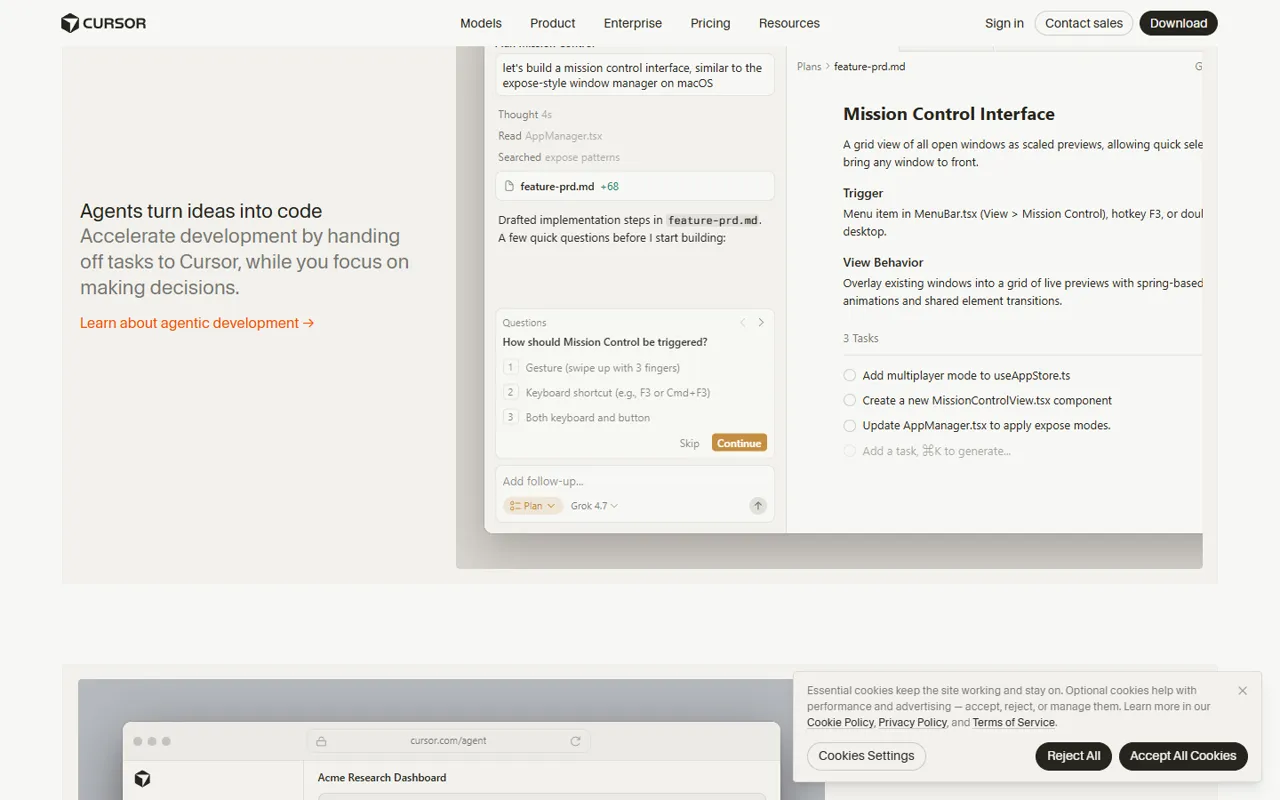Open Cookies Settings

point(866,756)
